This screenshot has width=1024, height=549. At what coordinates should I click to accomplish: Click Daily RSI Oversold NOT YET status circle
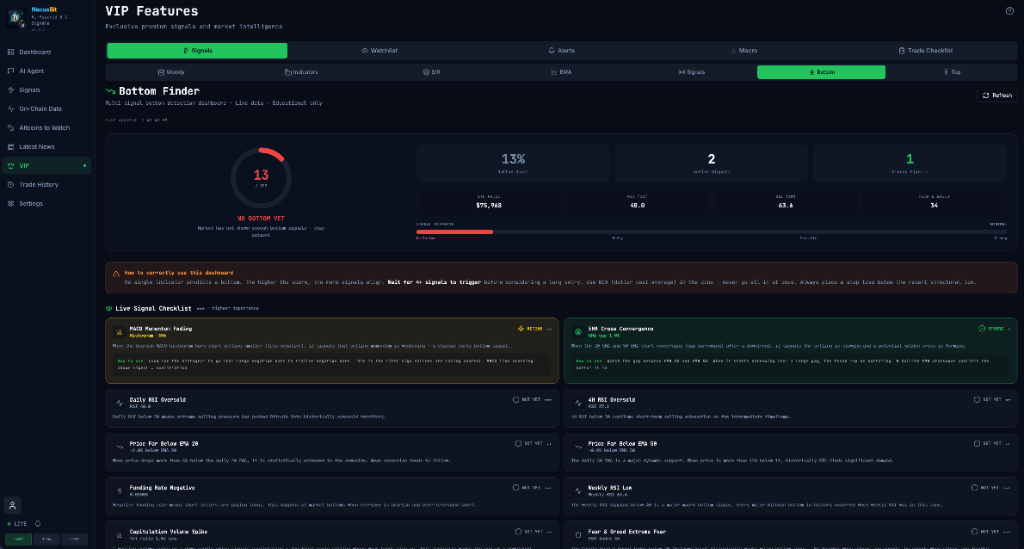(x=516, y=400)
